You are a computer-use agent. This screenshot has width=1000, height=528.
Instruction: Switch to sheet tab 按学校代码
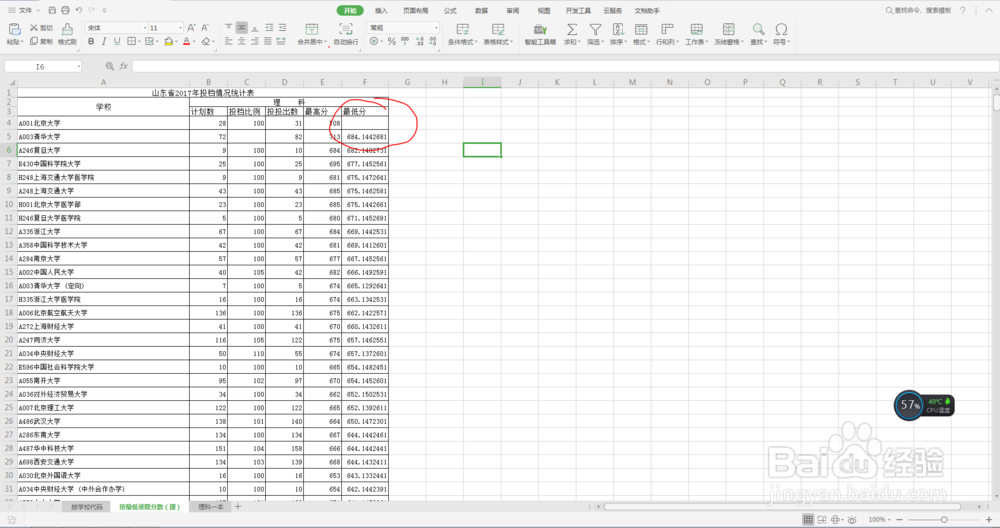[x=86, y=507]
